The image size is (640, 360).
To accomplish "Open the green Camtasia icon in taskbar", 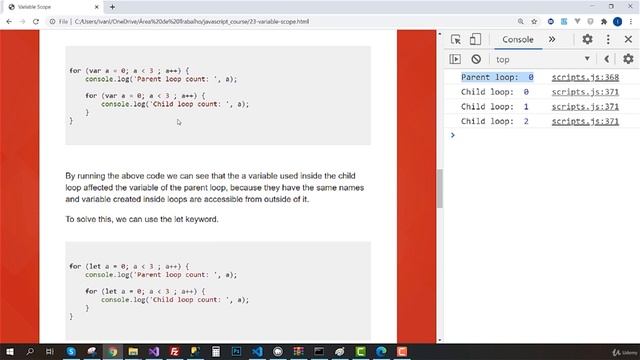I will [x=361, y=351].
